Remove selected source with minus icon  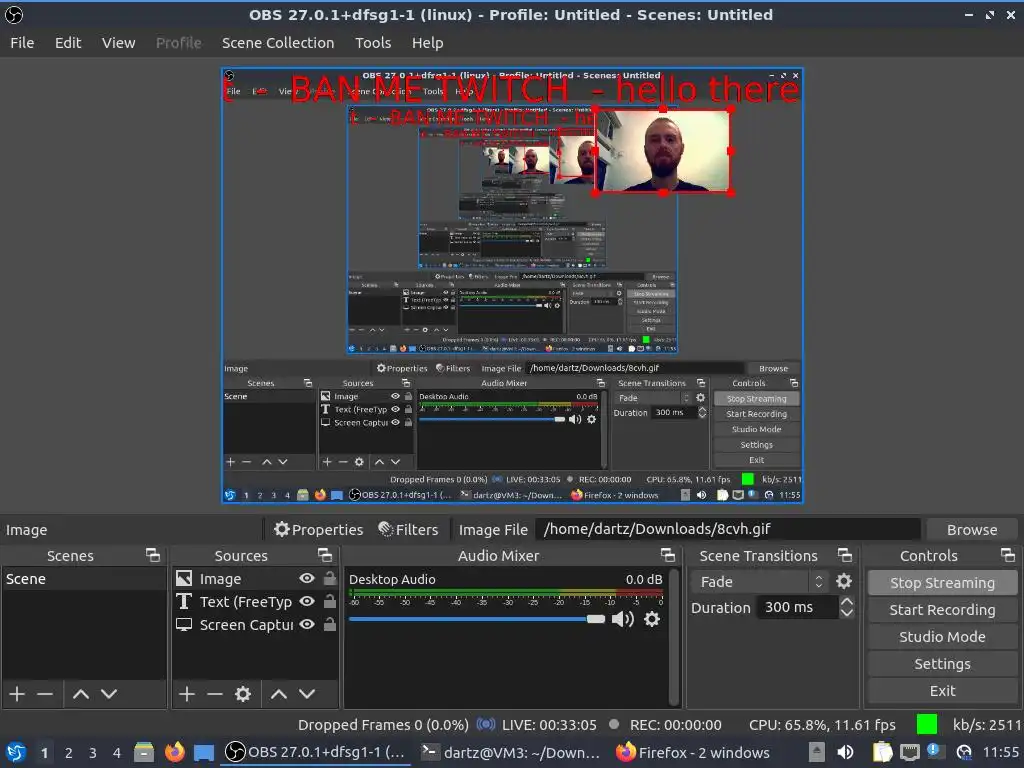click(215, 694)
